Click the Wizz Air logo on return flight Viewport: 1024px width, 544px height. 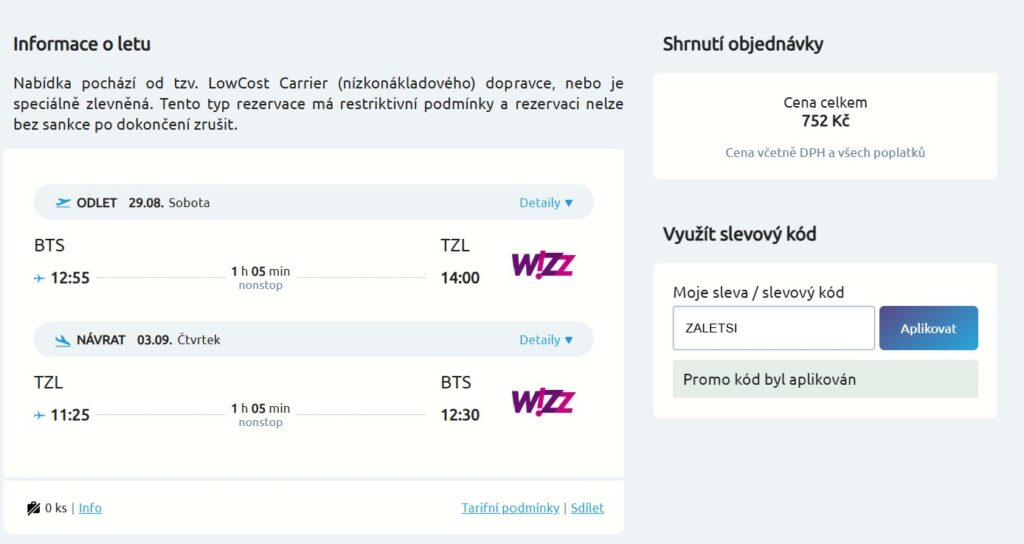[543, 402]
